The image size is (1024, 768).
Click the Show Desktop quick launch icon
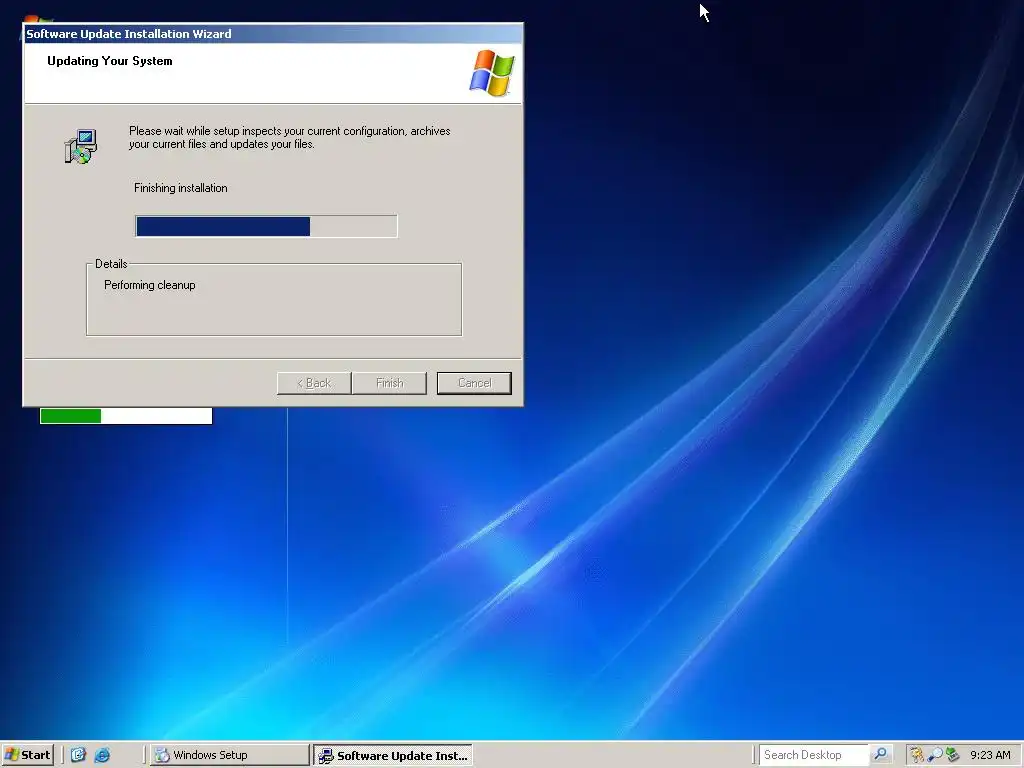coord(78,755)
